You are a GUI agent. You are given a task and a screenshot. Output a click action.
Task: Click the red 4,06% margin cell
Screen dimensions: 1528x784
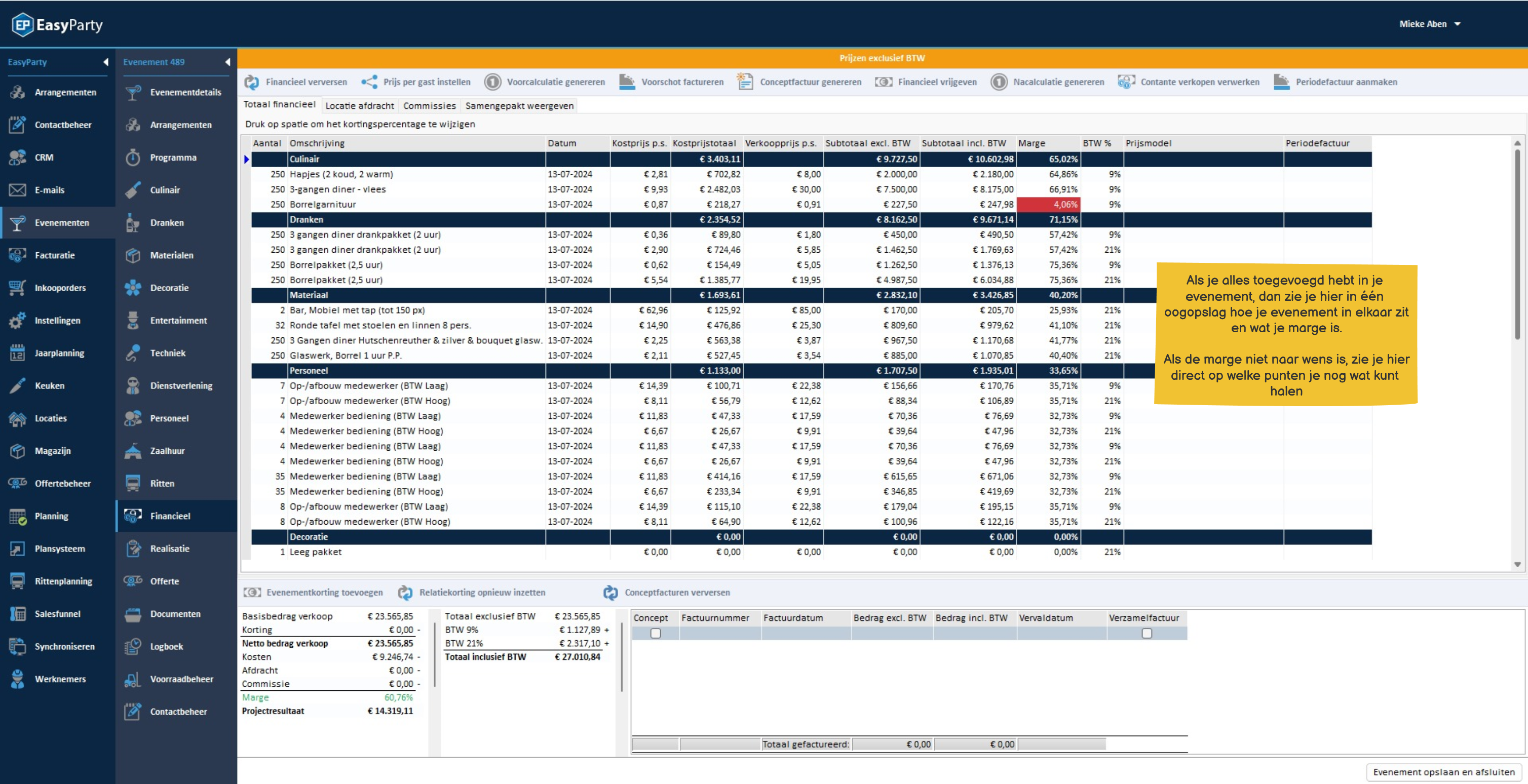coord(1048,205)
